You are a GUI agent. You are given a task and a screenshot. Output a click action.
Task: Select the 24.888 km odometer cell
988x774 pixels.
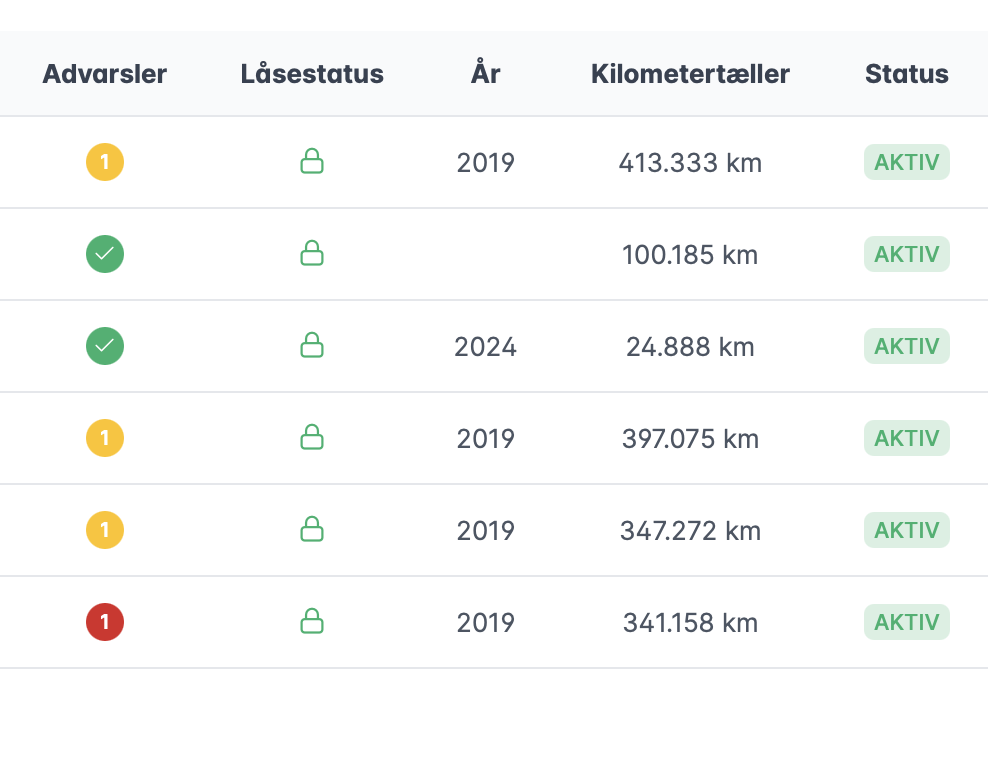pyautogui.click(x=690, y=347)
